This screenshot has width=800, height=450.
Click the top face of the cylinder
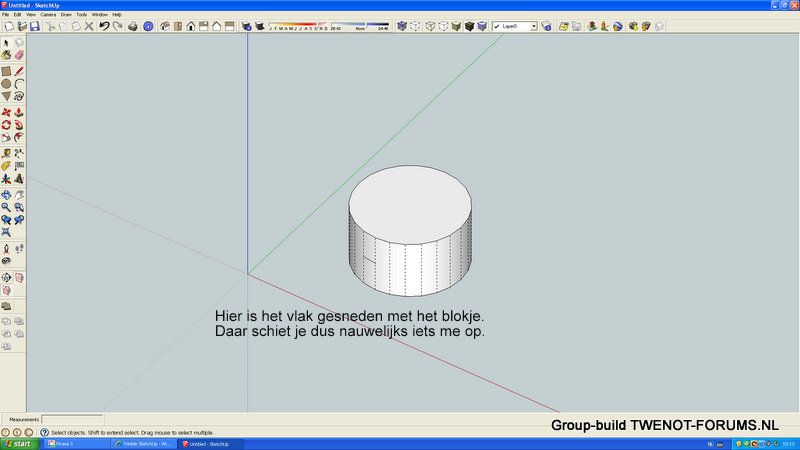(410, 204)
